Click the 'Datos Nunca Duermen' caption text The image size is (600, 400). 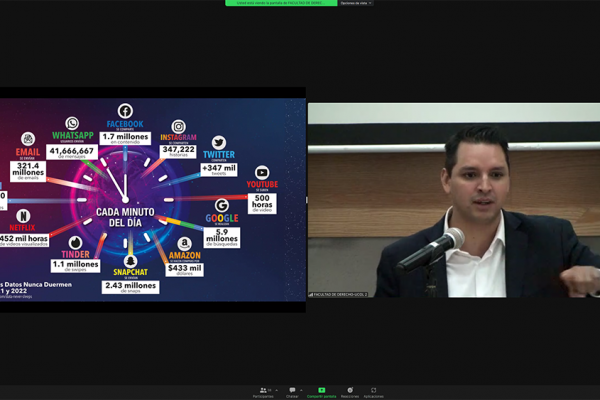[x=38, y=284]
